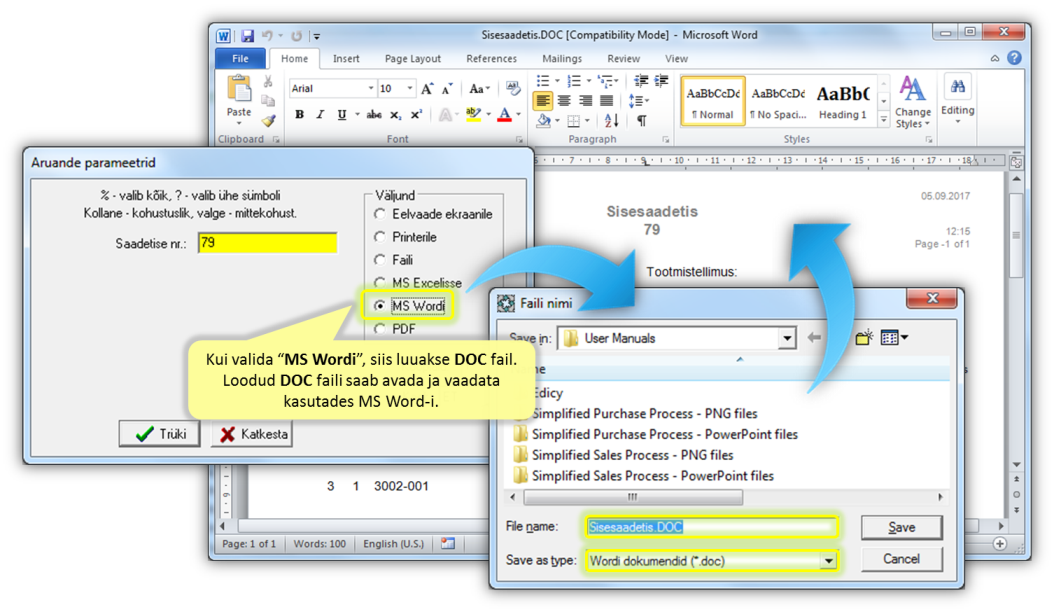
Task: Apply Superscript formatting in Word
Action: [416, 115]
